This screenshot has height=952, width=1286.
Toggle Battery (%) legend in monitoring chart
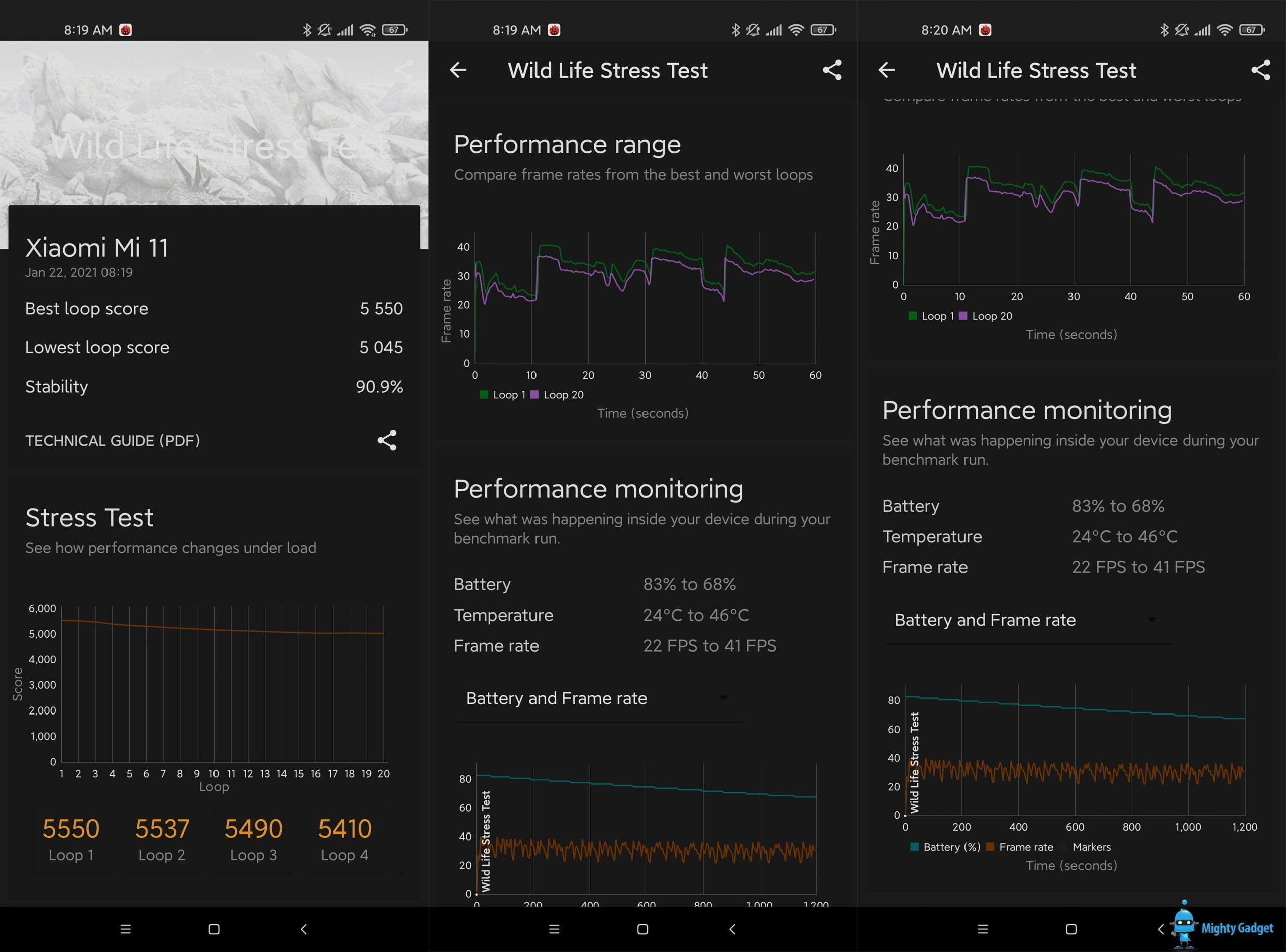point(945,847)
